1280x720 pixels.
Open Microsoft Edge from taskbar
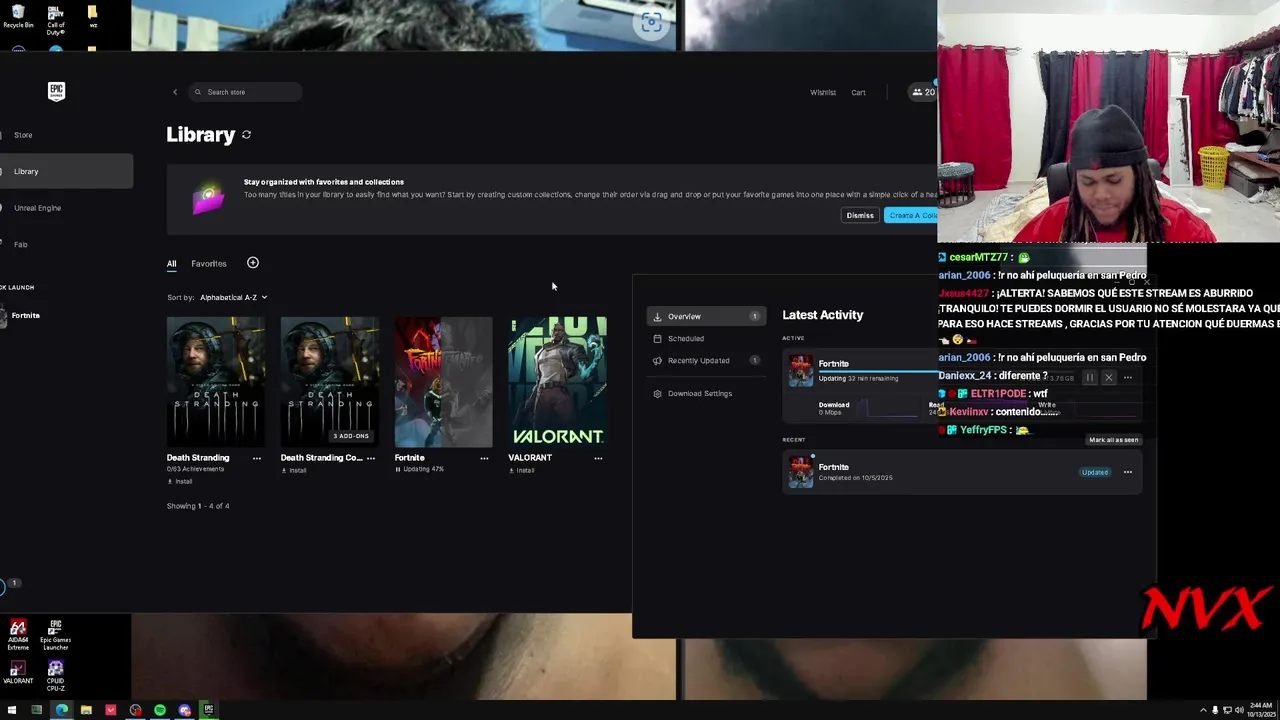click(61, 710)
